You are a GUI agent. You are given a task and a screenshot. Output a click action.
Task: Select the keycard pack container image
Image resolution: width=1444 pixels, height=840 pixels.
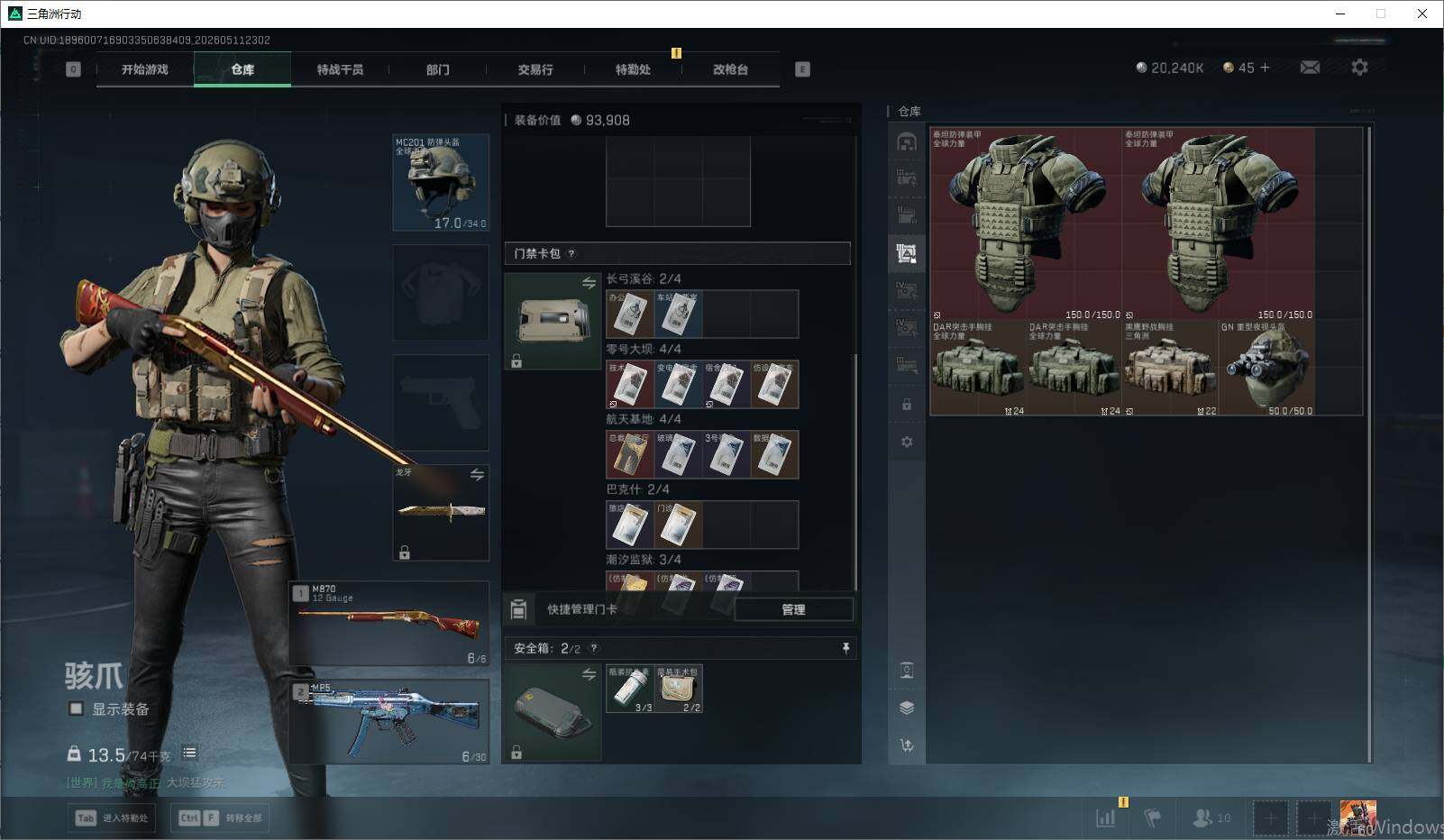[x=553, y=322]
